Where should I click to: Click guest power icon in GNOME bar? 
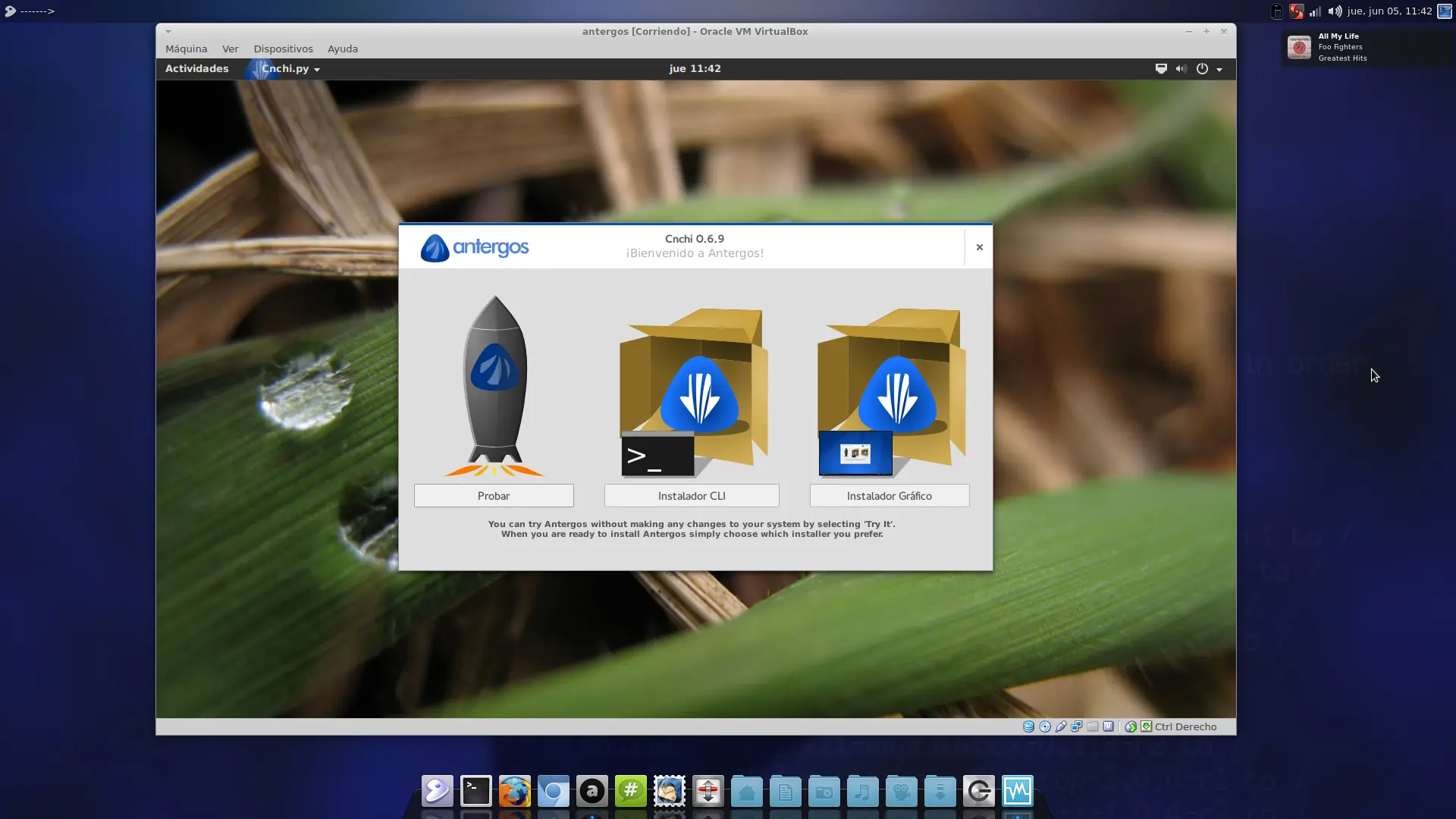(x=1202, y=69)
